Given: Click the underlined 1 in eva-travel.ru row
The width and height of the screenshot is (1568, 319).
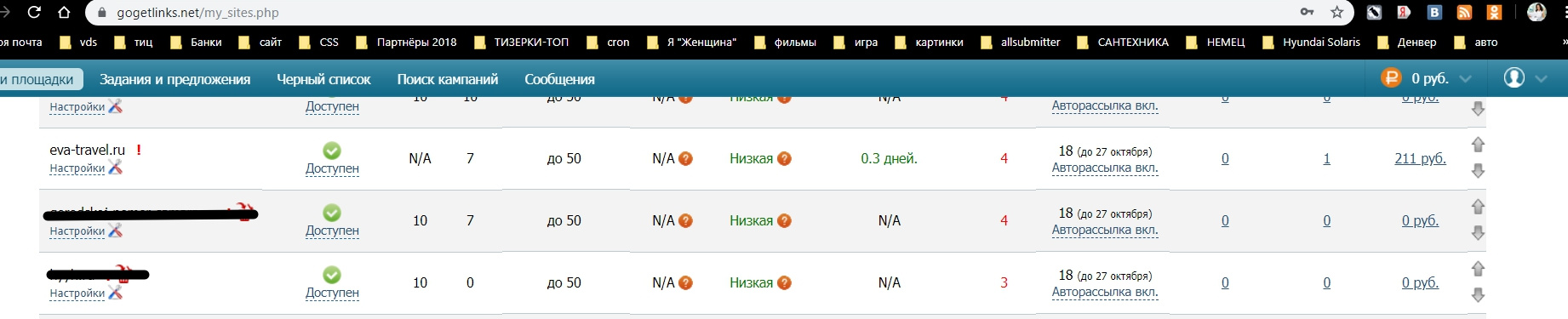Looking at the screenshot, I should point(1326,158).
